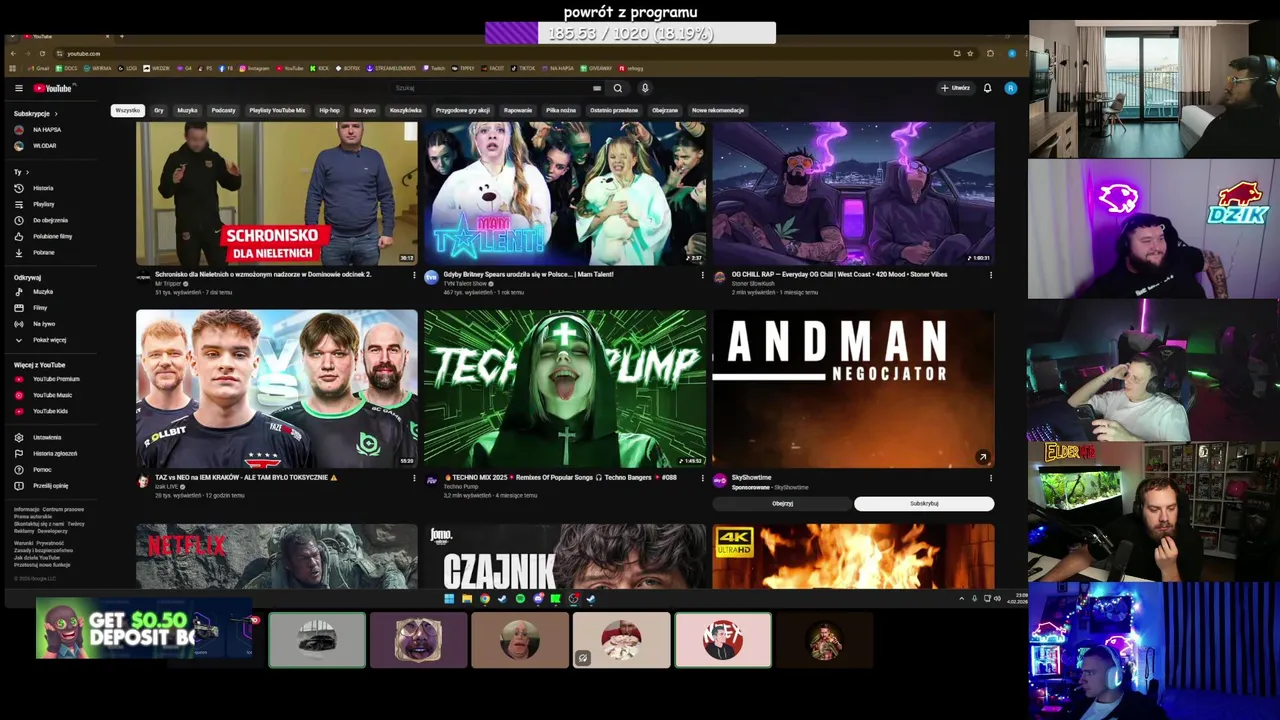Click the Utwórz create button

pyautogui.click(x=955, y=88)
